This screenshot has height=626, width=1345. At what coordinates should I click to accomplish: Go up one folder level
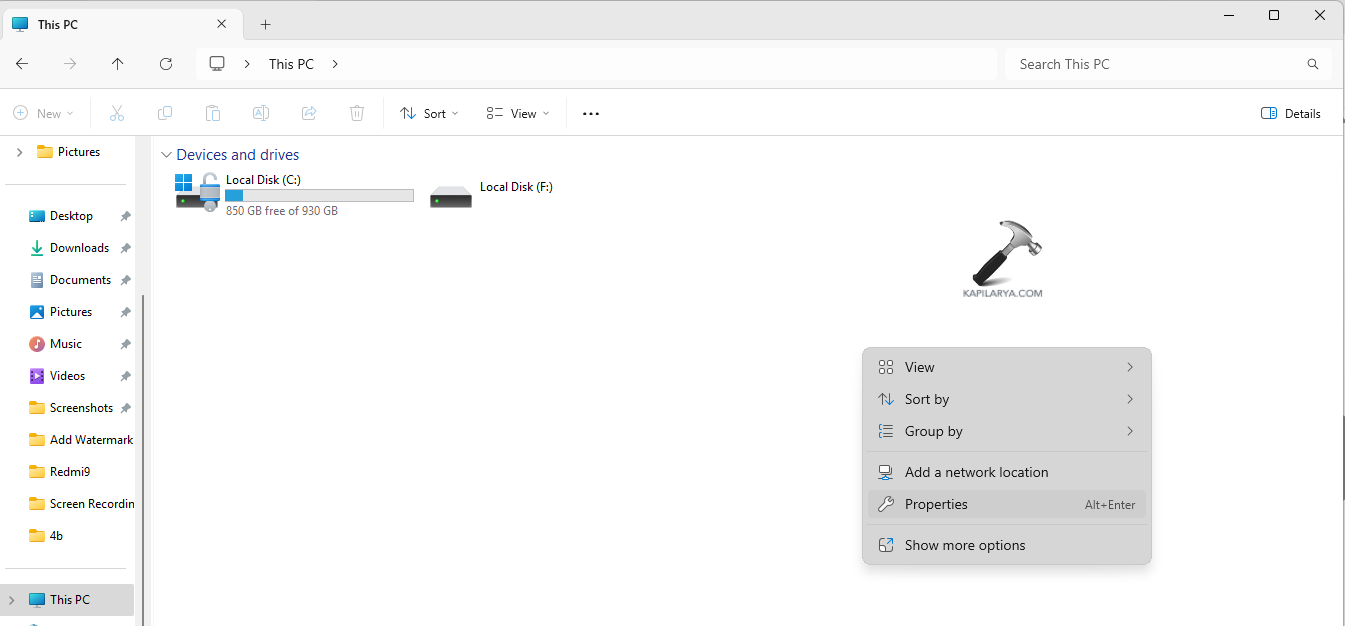(x=118, y=64)
